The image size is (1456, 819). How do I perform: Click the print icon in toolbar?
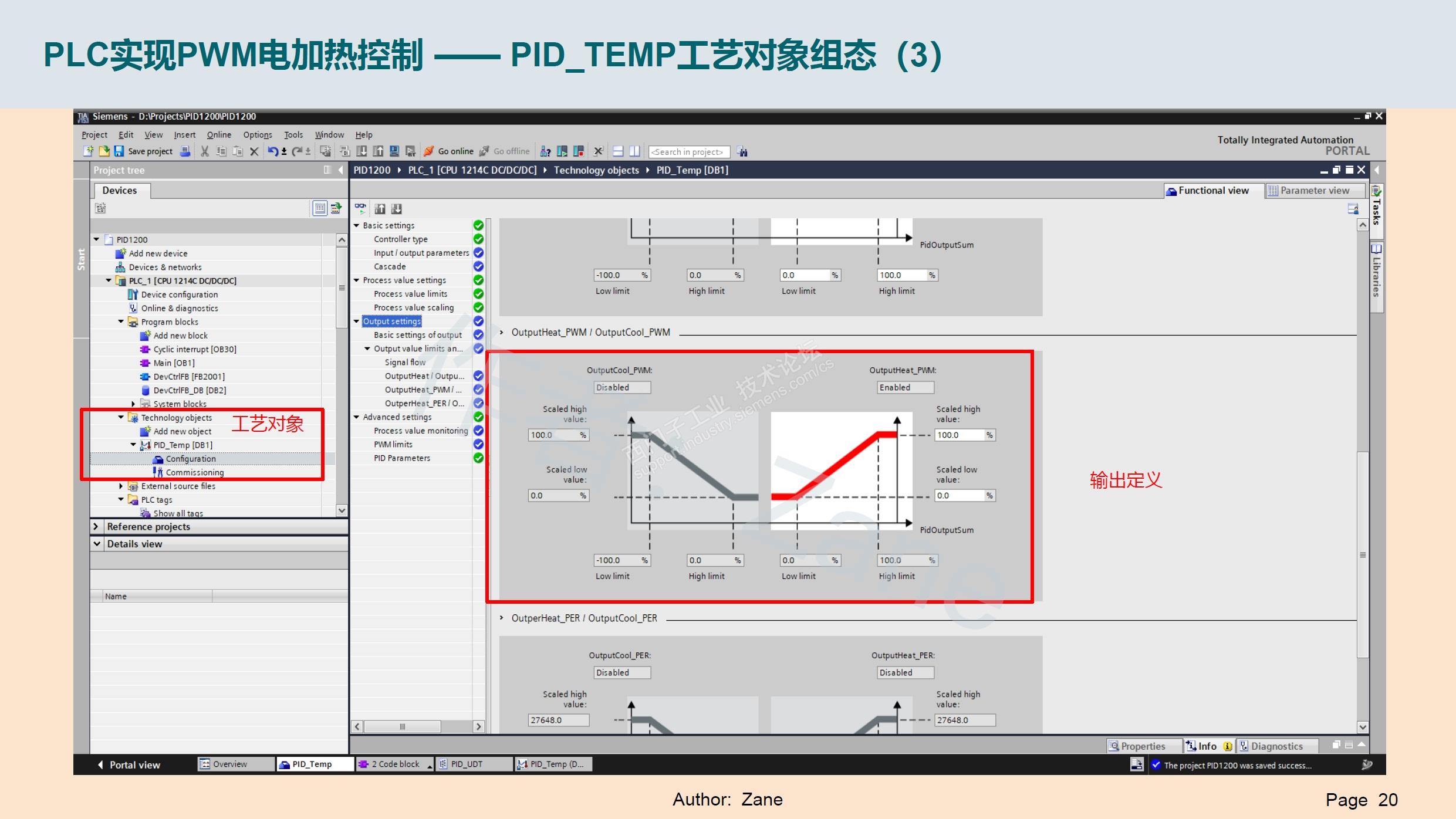185,151
